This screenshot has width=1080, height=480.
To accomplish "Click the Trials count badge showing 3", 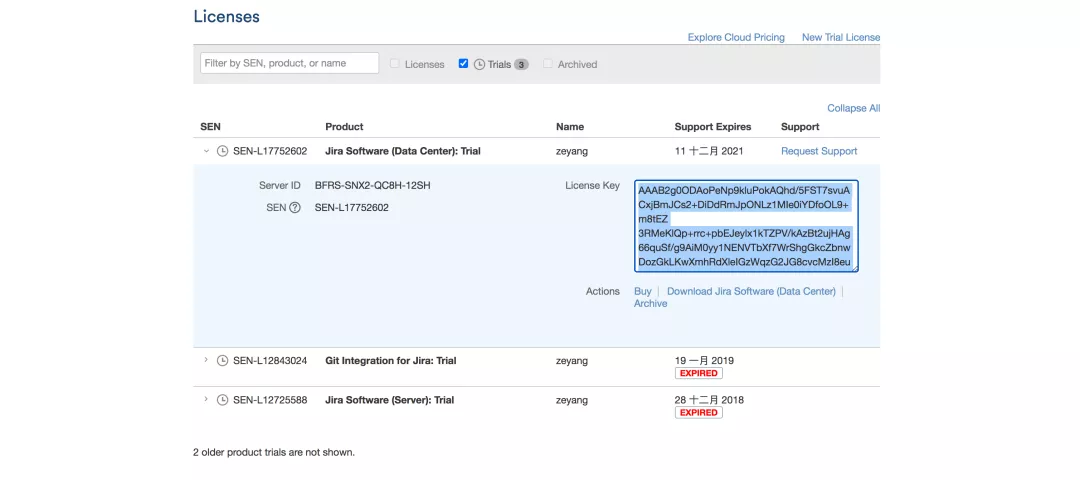I will click(x=521, y=65).
